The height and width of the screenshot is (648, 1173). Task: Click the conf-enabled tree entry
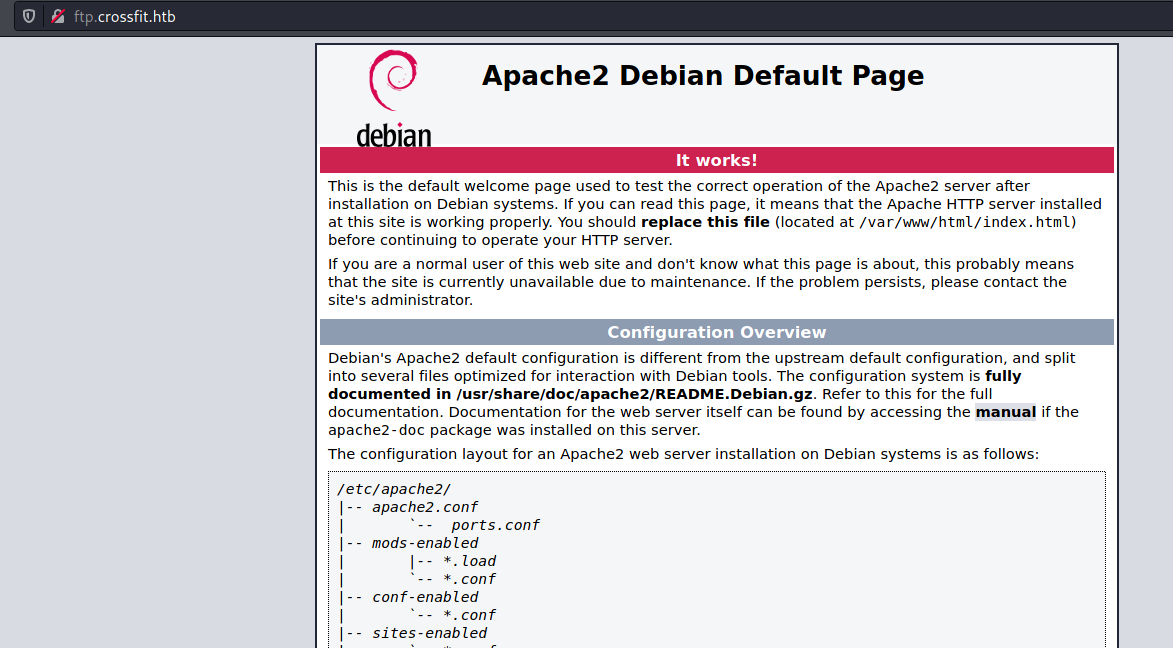[x=425, y=597]
